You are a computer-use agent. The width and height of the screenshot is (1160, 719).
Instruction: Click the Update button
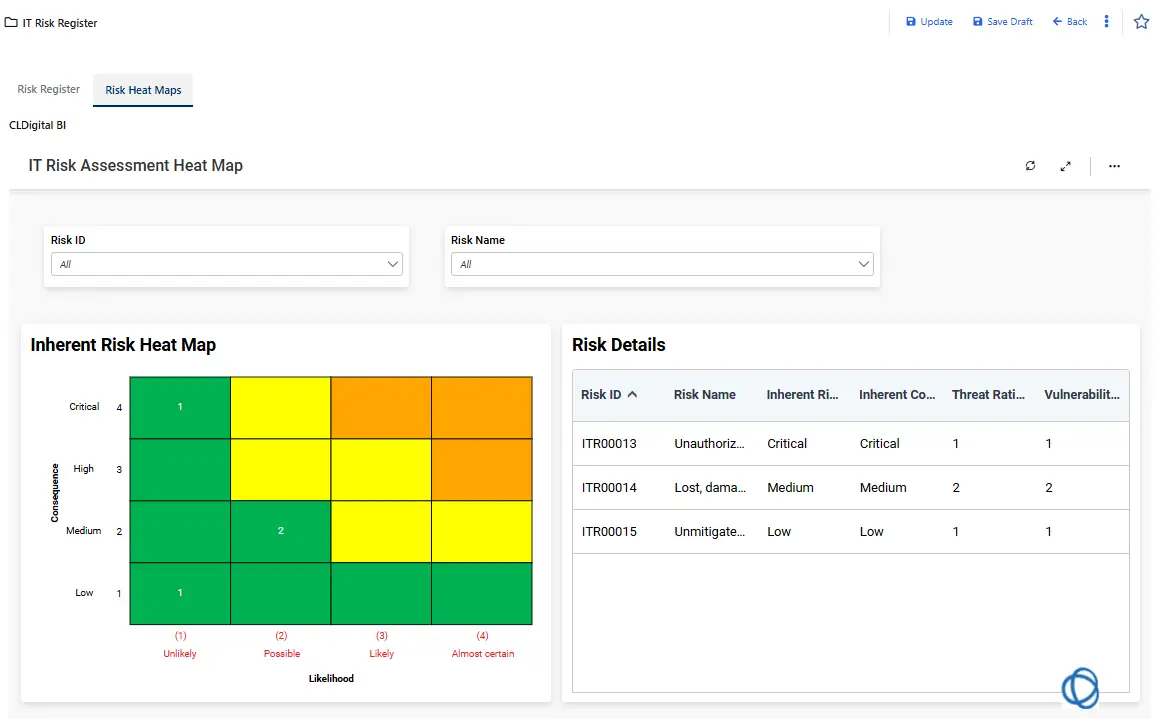click(929, 22)
